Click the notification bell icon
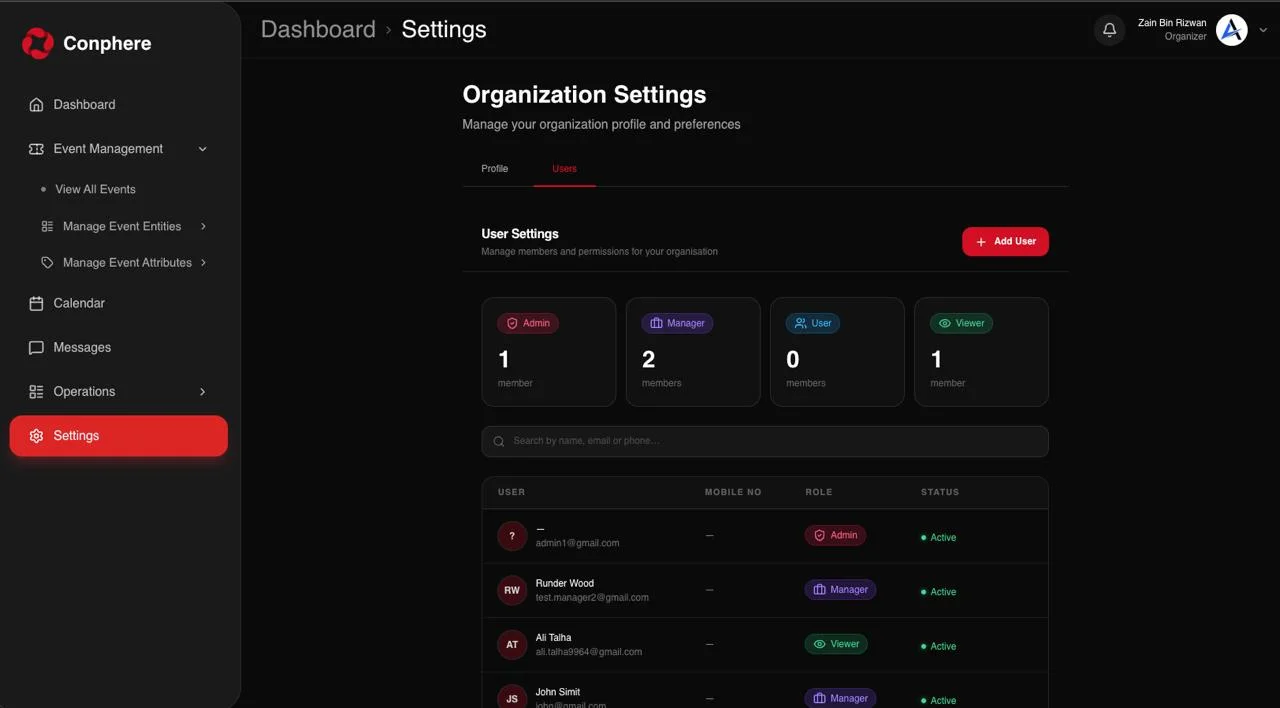 (1109, 30)
